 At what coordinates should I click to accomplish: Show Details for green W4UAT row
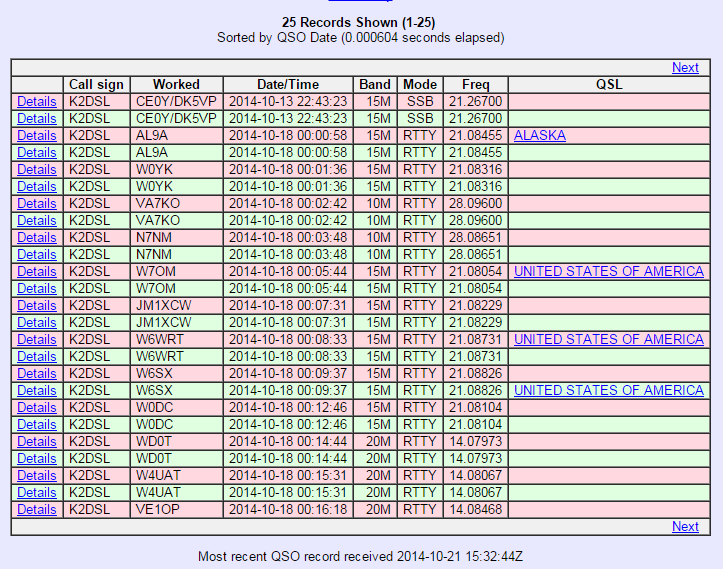(x=37, y=492)
